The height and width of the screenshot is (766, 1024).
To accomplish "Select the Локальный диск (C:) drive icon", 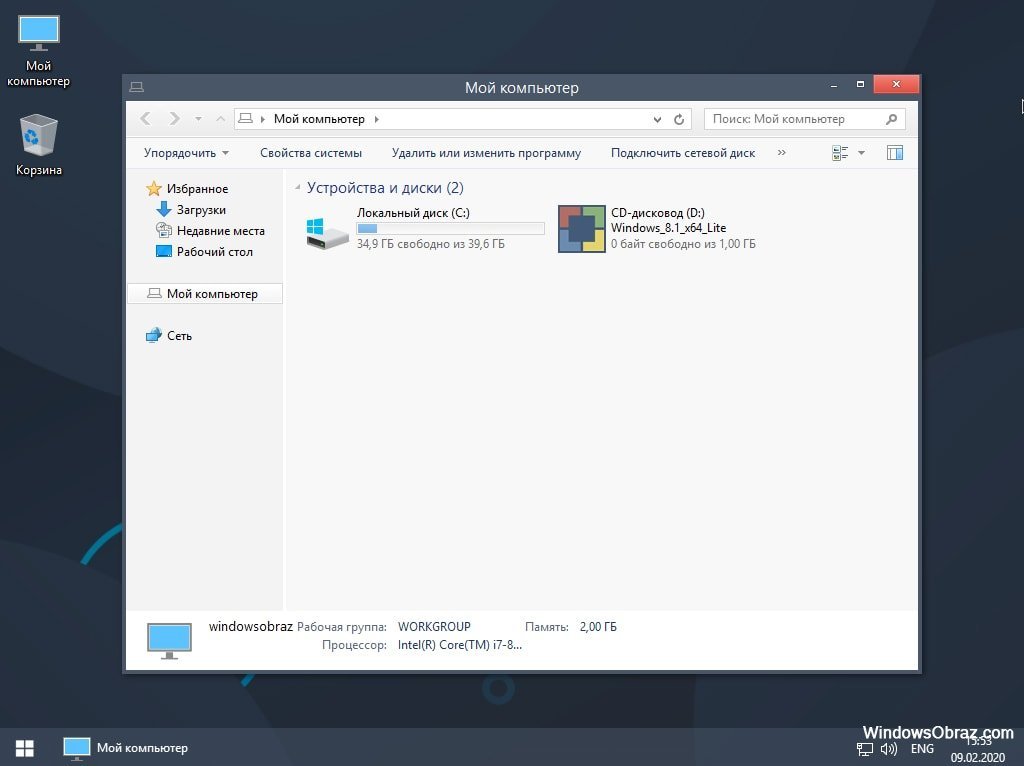I will click(327, 233).
